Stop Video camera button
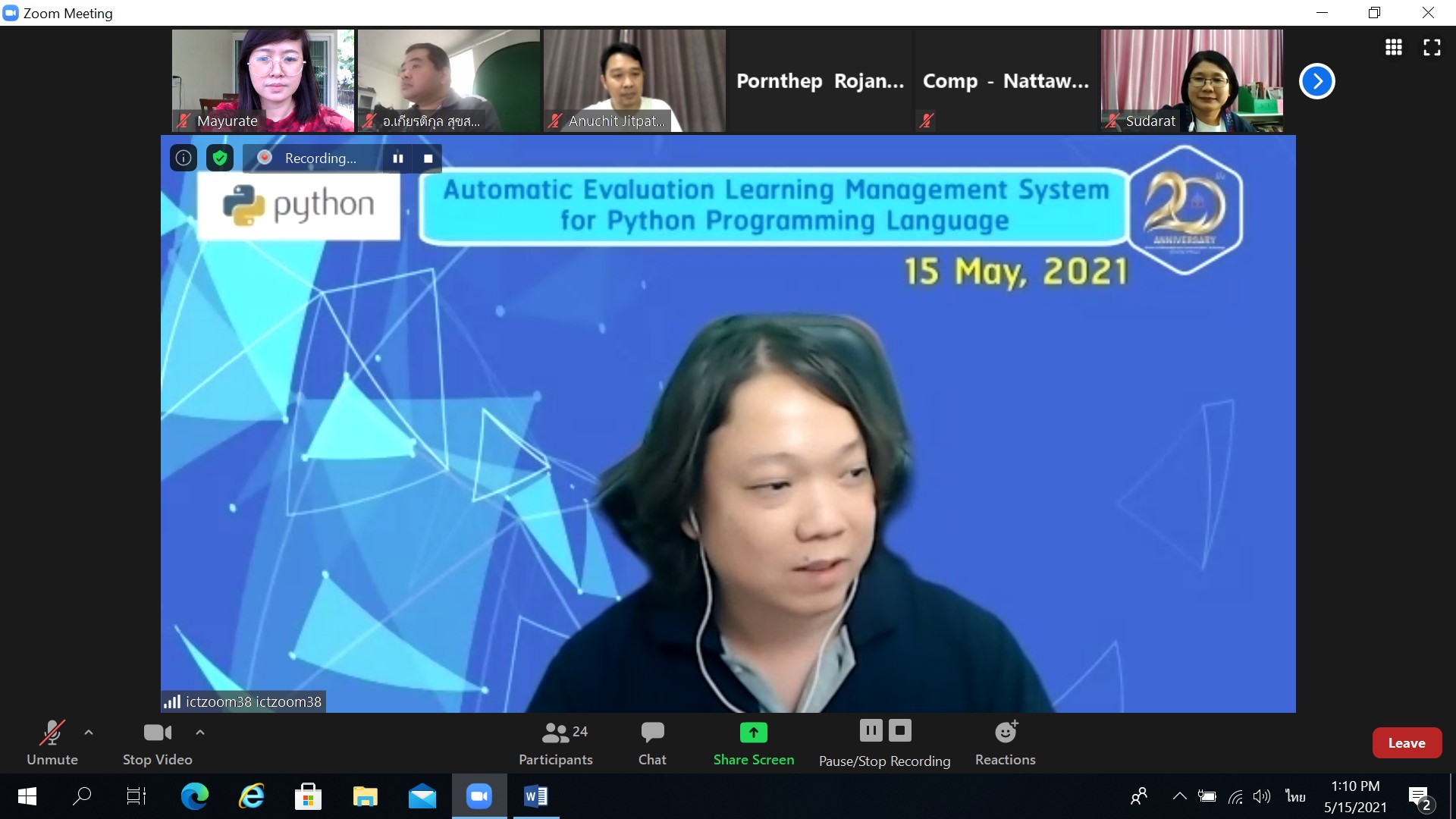The height and width of the screenshot is (819, 1456). 157,743
